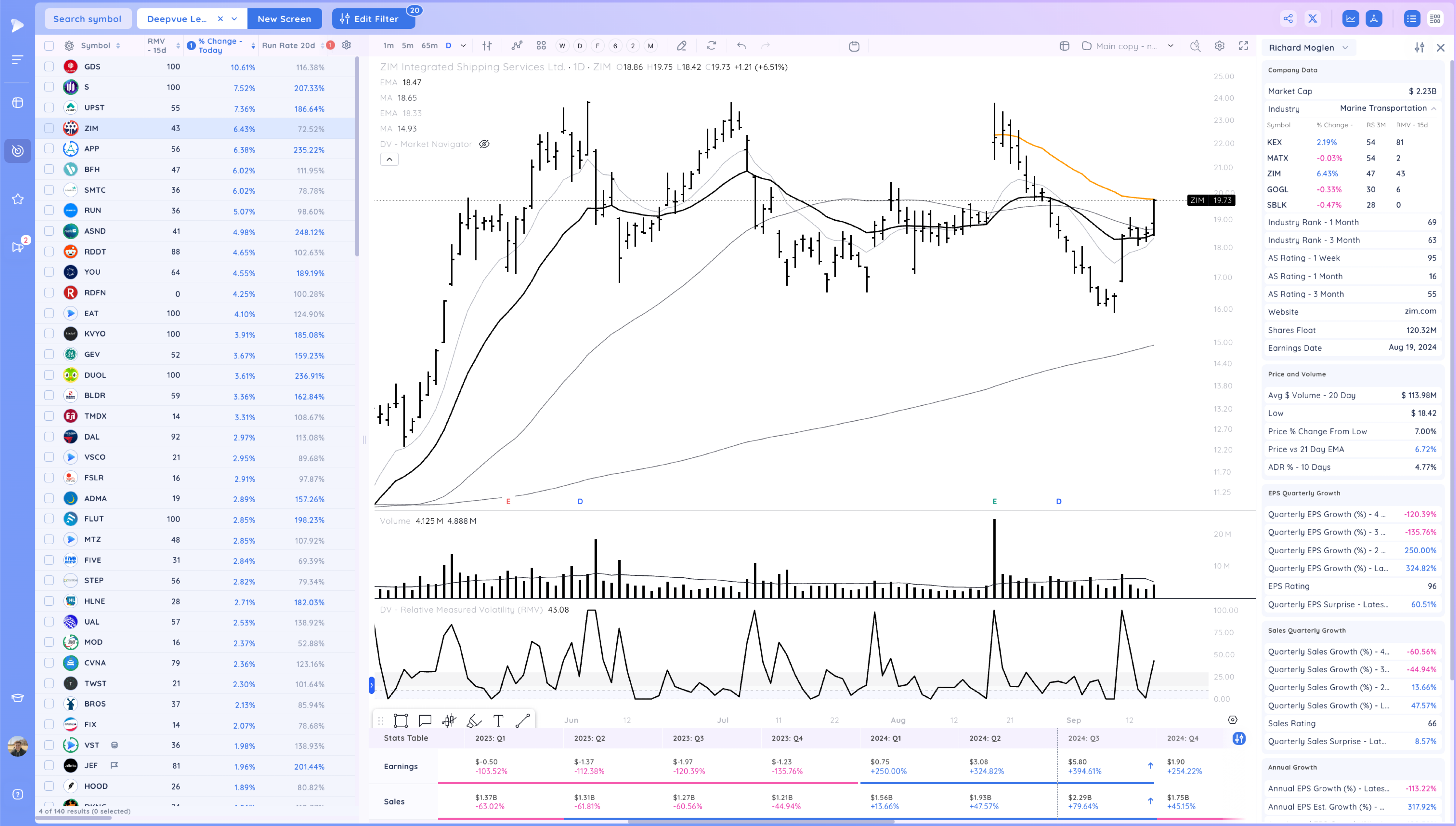Image resolution: width=1456 pixels, height=826 pixels.
Task: Select the text annotation tool
Action: (x=498, y=720)
